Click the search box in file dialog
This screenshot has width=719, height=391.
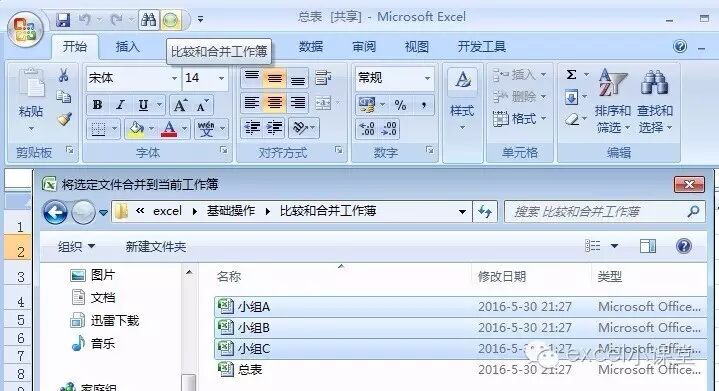(605, 211)
